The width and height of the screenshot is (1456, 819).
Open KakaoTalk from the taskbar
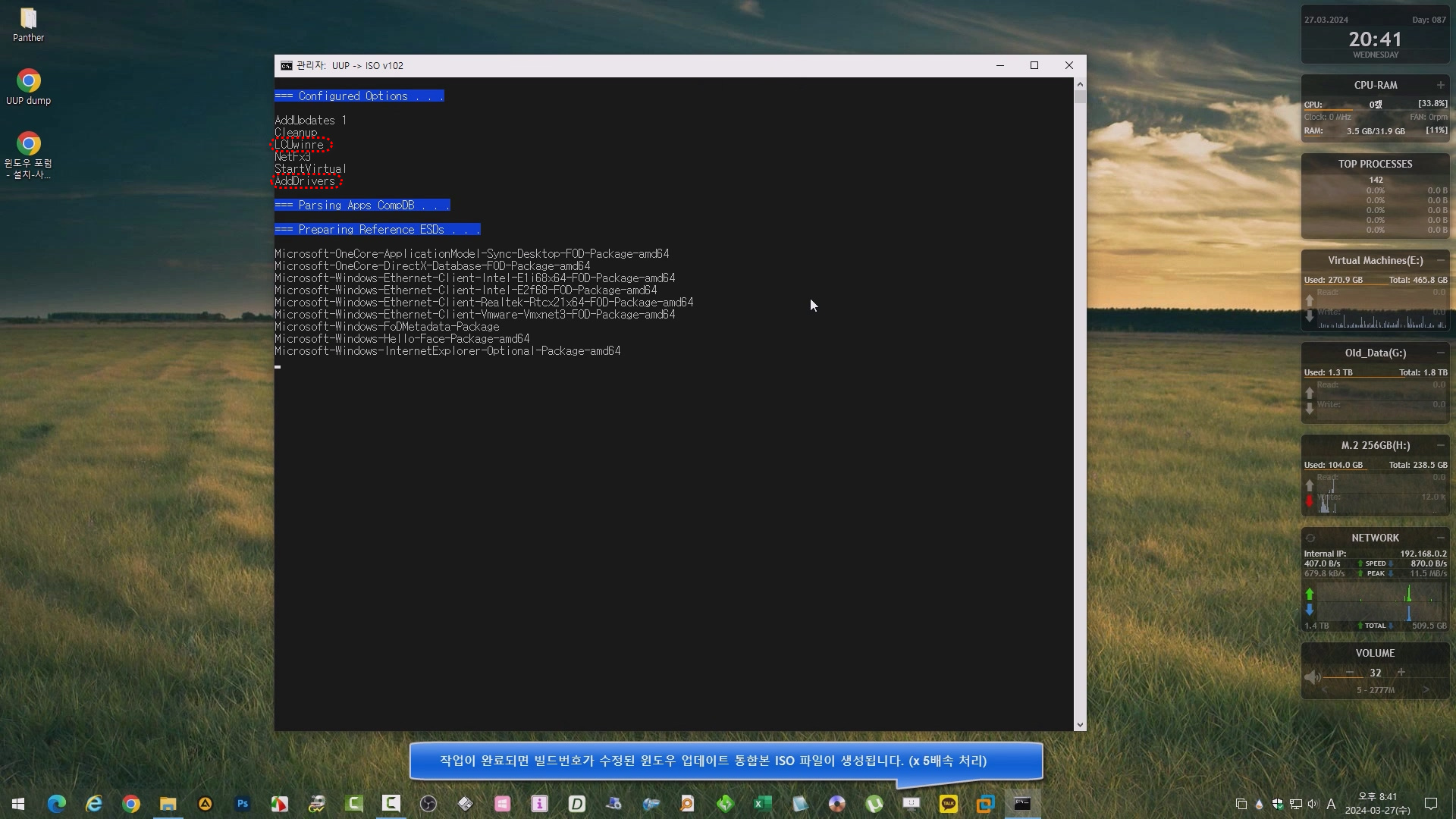click(x=948, y=804)
